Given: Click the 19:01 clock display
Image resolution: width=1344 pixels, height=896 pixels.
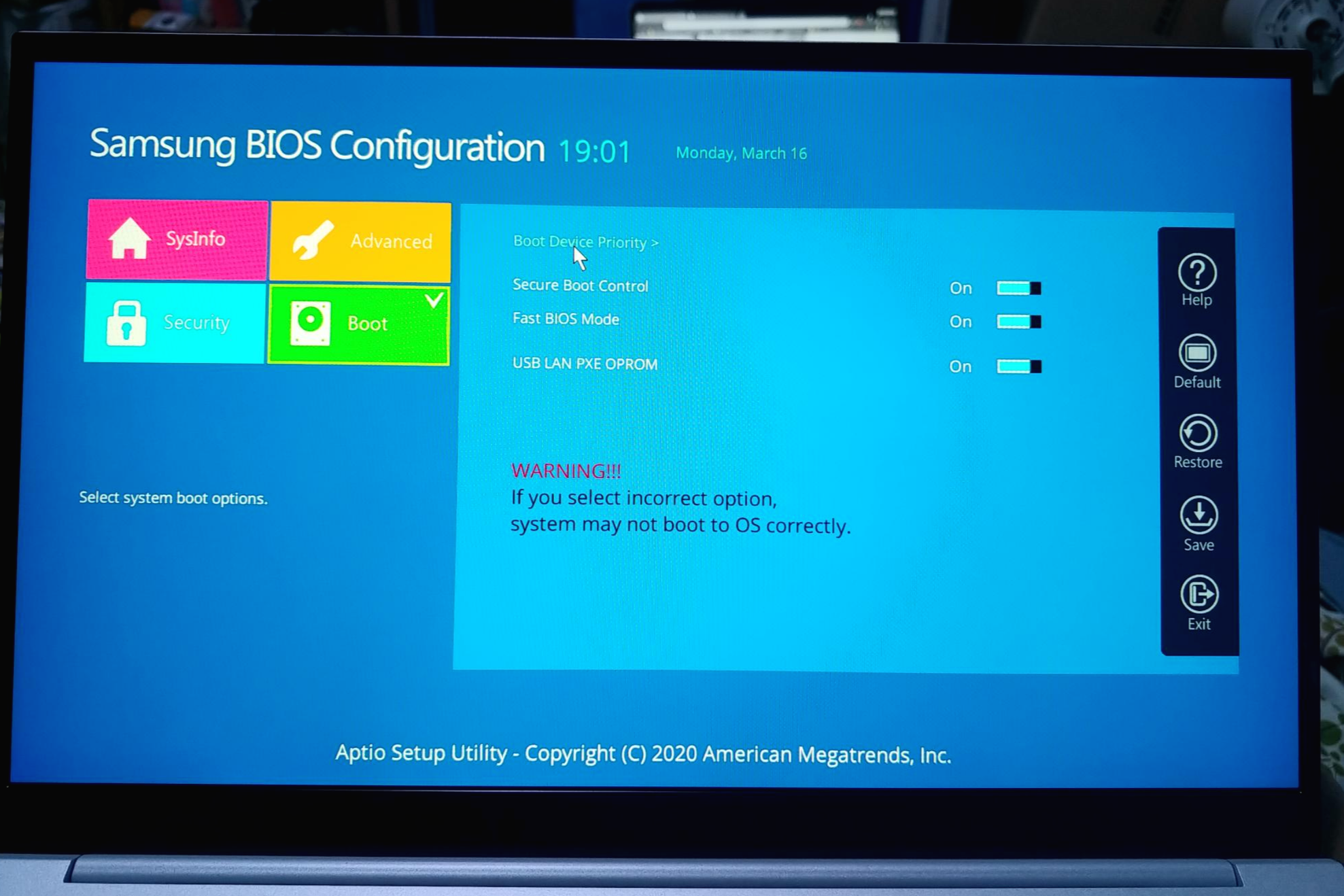Looking at the screenshot, I should click(x=594, y=151).
